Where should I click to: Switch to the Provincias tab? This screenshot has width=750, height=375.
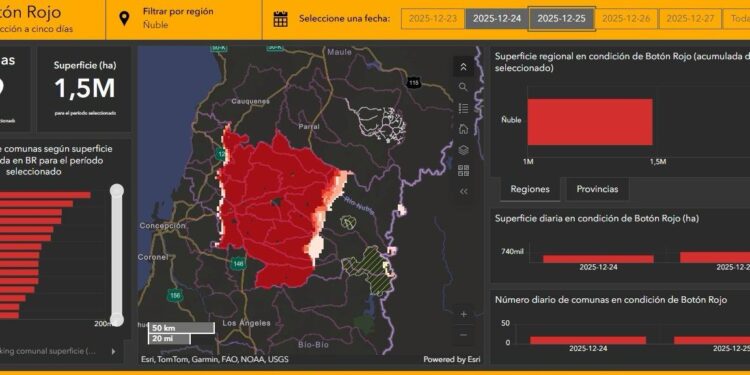[597, 189]
